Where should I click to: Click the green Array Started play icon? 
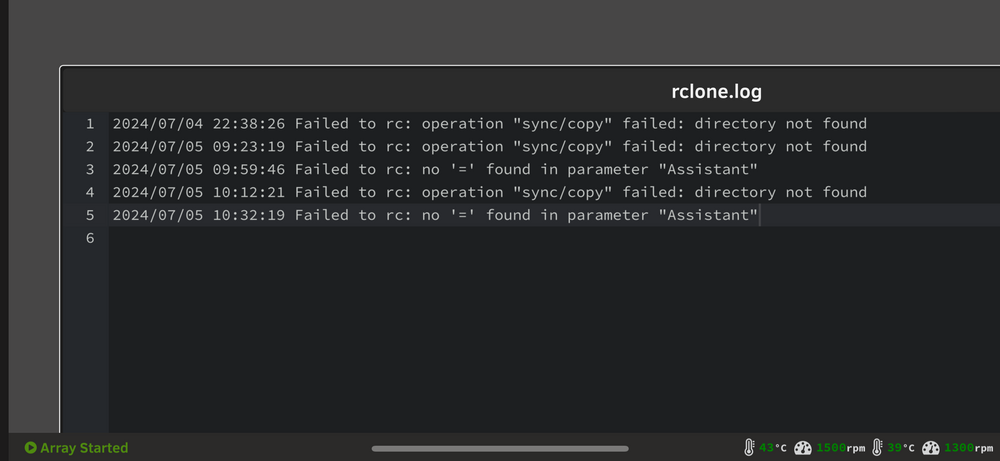click(30, 448)
